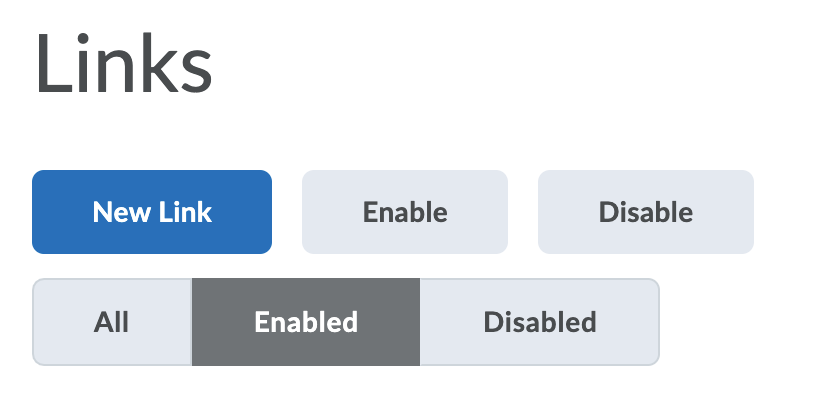Filter to disabled links with Disabled segment
Screen dimensions: 816x404
[x=540, y=322]
